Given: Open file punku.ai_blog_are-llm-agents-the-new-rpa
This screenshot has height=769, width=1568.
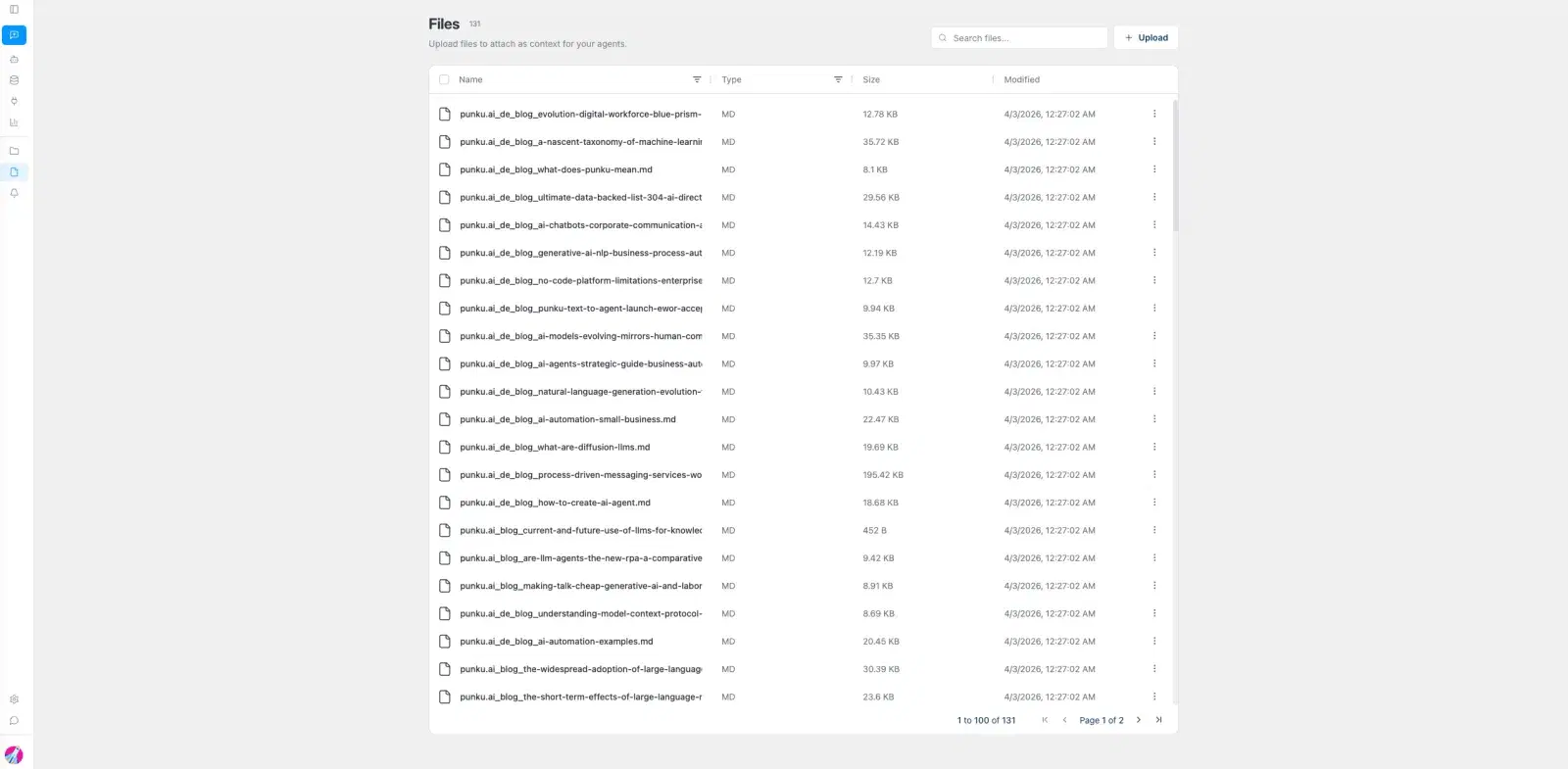Looking at the screenshot, I should tap(580, 558).
